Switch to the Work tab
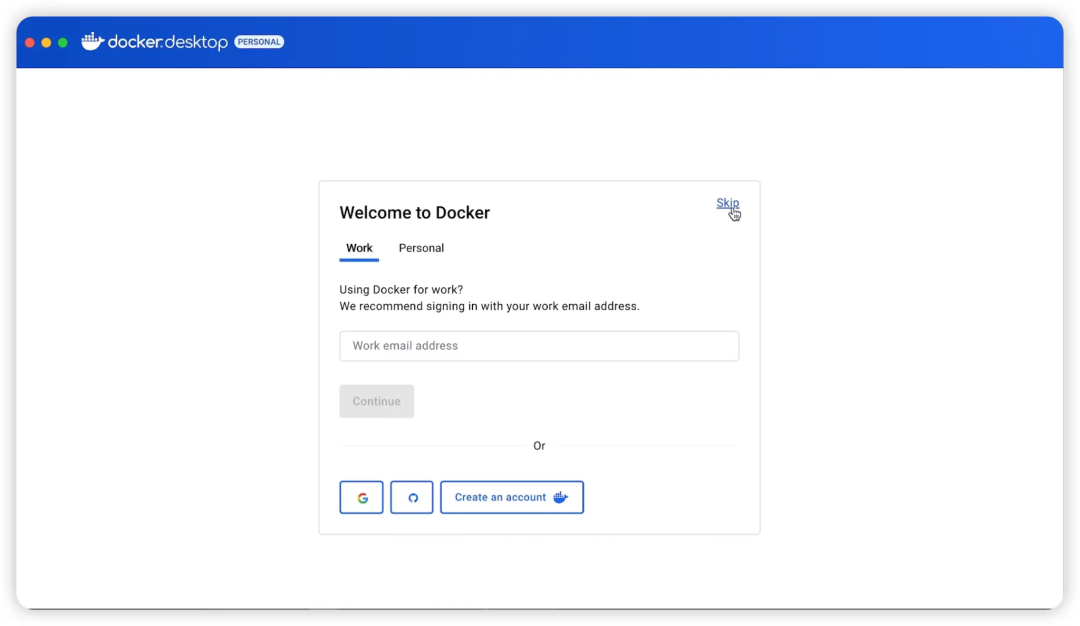This screenshot has height=626, width=1080. coord(359,248)
